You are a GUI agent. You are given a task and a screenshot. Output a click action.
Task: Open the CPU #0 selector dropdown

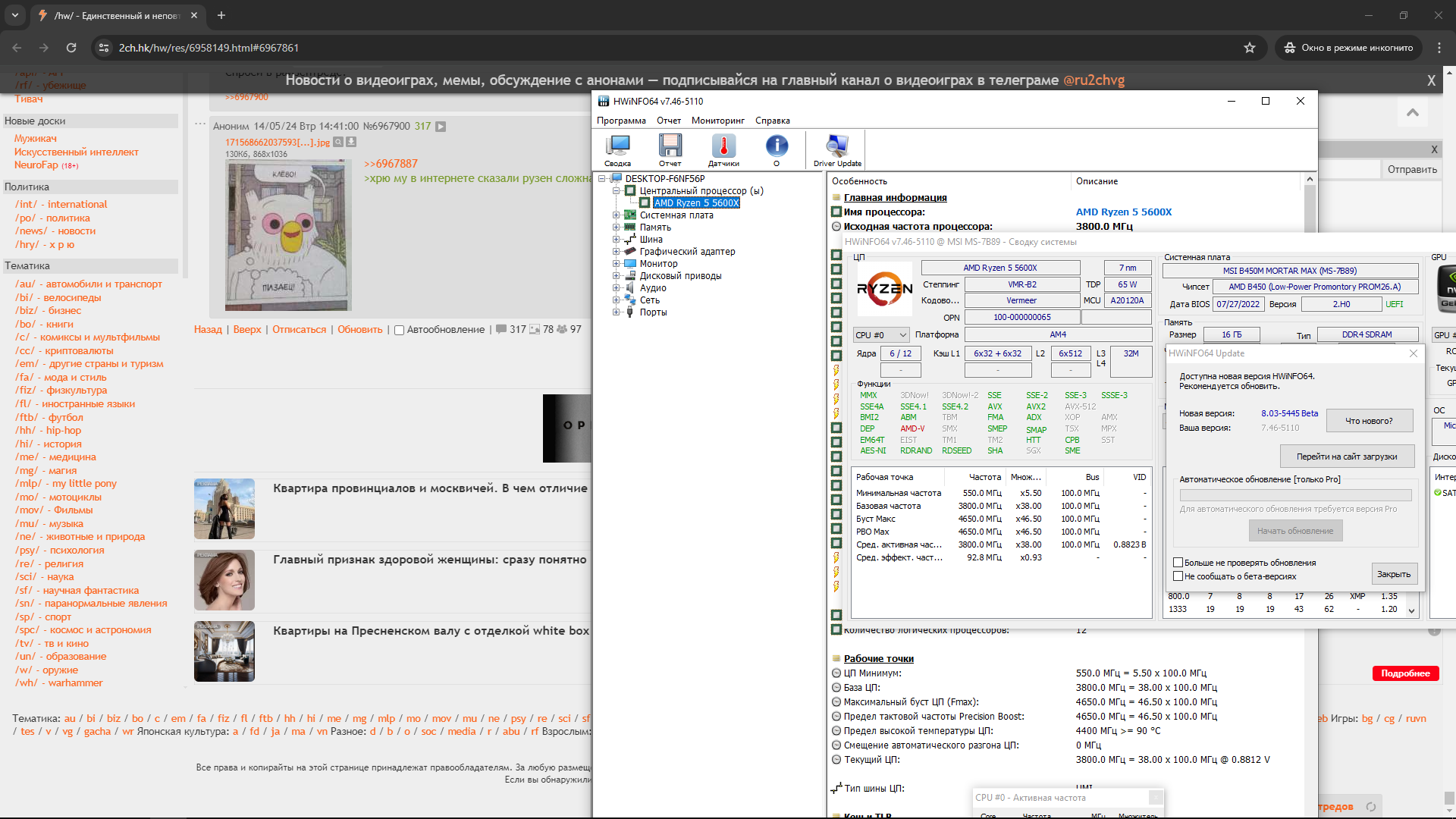(881, 335)
